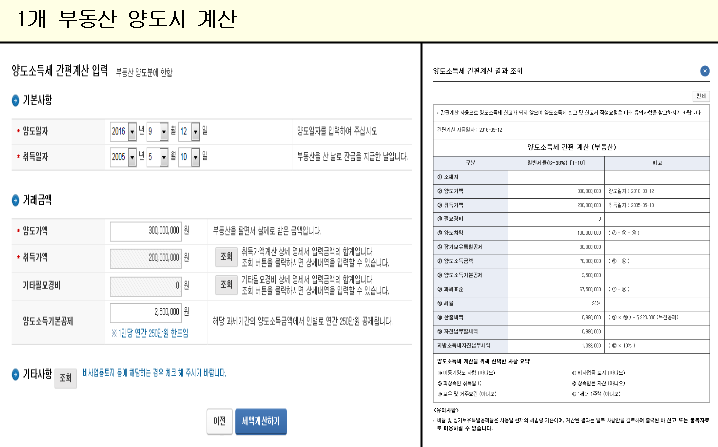Click the 양도소득세 간편계산 입력 title

click(60, 71)
